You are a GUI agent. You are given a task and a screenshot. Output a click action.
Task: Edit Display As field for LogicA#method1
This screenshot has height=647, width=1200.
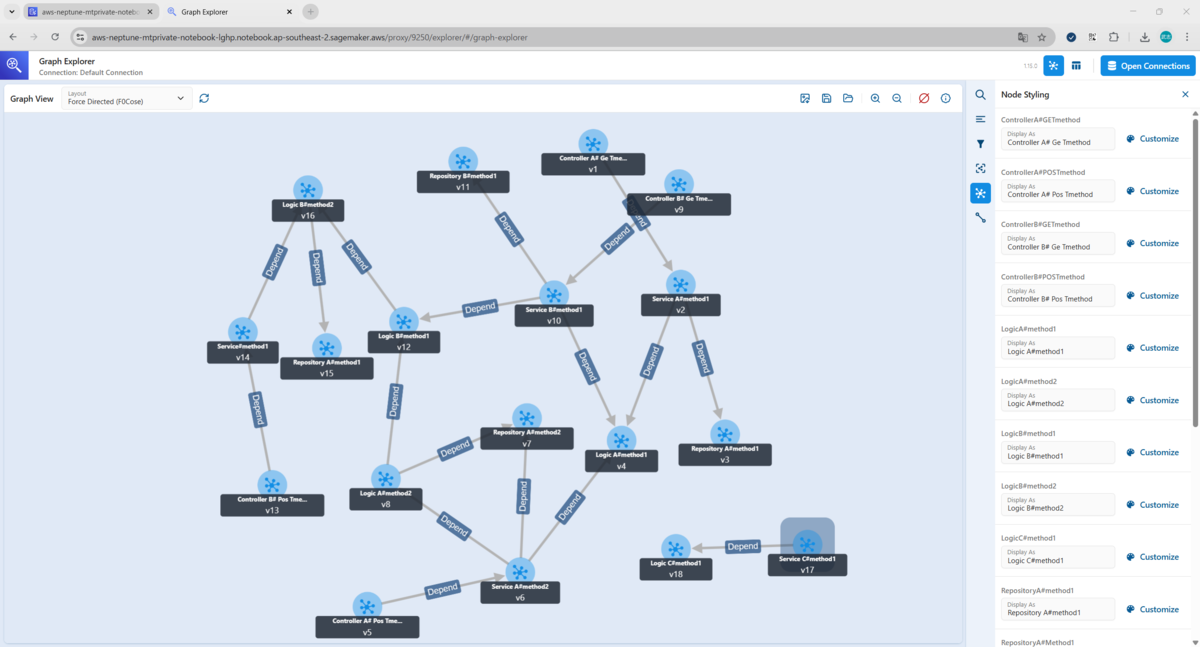click(1058, 348)
